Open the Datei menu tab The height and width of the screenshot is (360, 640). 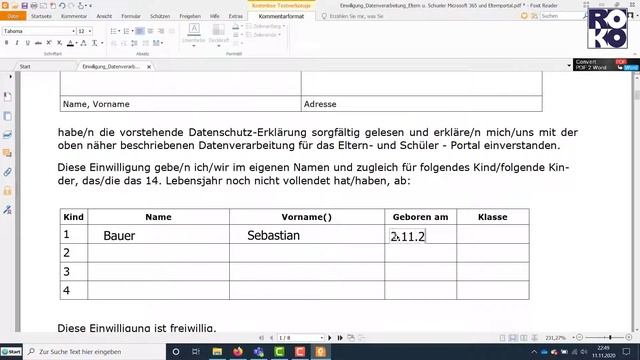pyautogui.click(x=13, y=16)
